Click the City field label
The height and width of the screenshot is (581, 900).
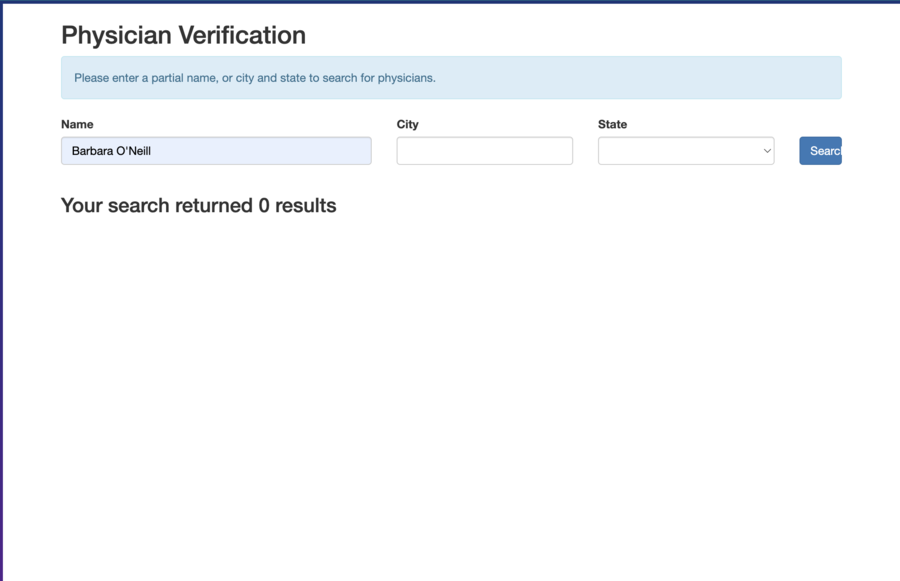408,124
